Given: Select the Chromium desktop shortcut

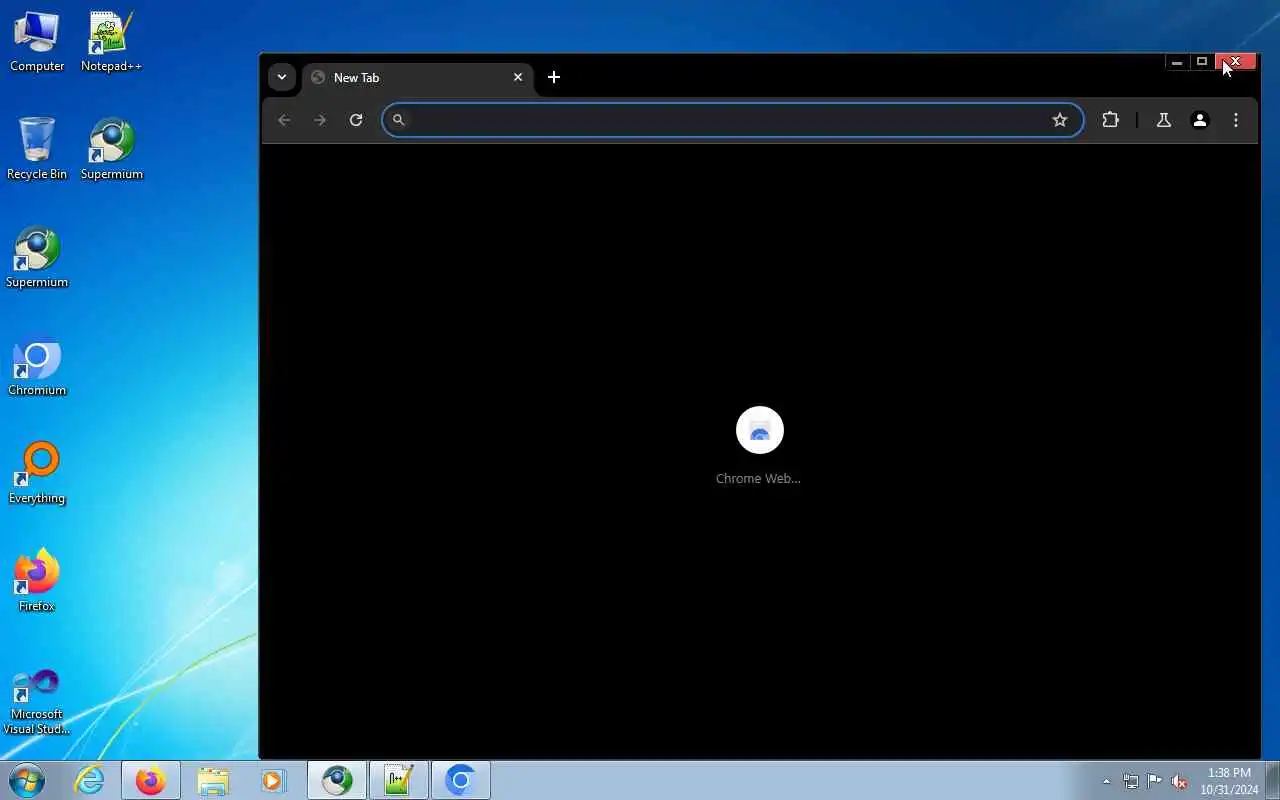Looking at the screenshot, I should 37,365.
